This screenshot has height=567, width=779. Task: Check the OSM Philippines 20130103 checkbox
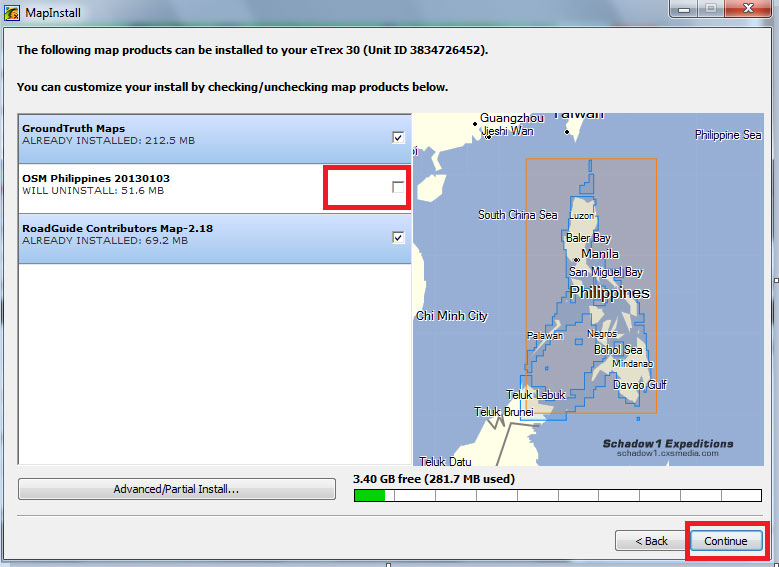(398, 187)
